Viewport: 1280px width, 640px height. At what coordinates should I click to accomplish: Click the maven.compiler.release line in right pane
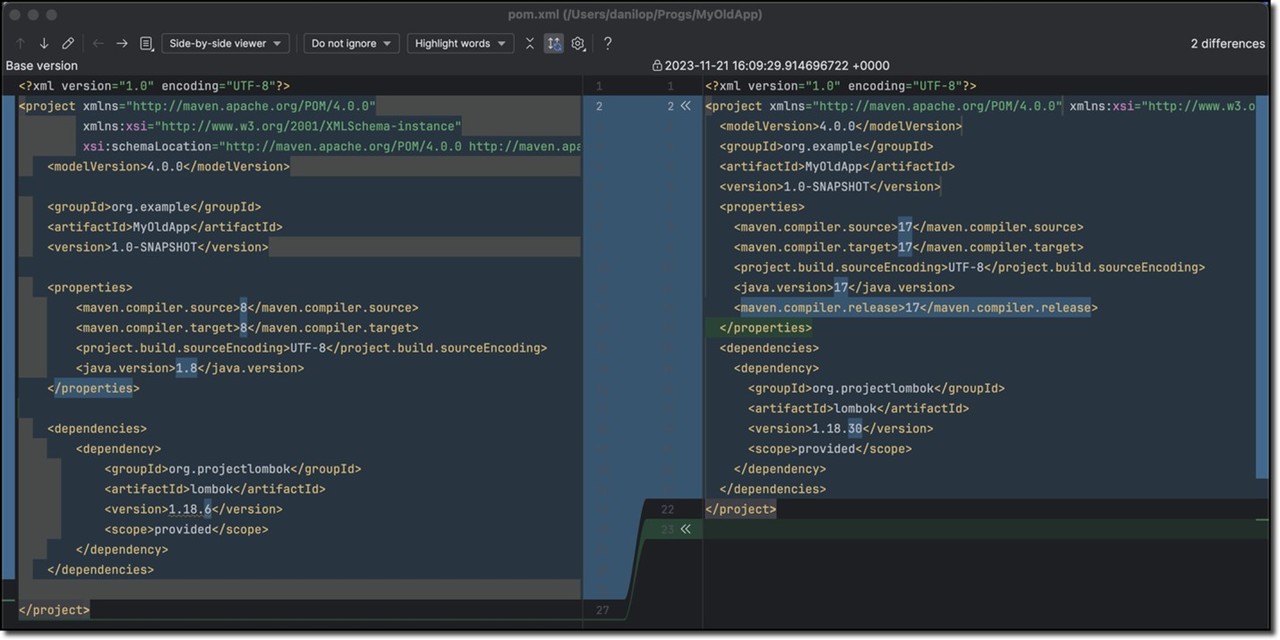pos(915,308)
